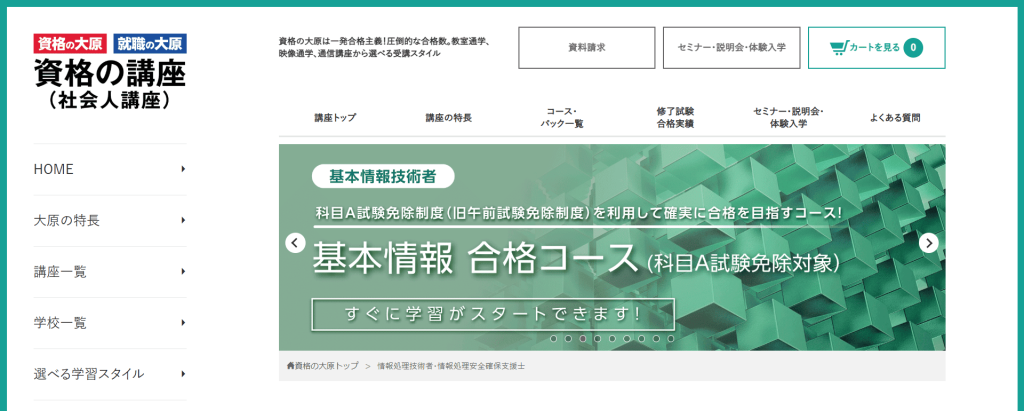The height and width of the screenshot is (411, 1024).
Task: Click the blue 就職の大原 logo badge
Action: tap(150, 44)
